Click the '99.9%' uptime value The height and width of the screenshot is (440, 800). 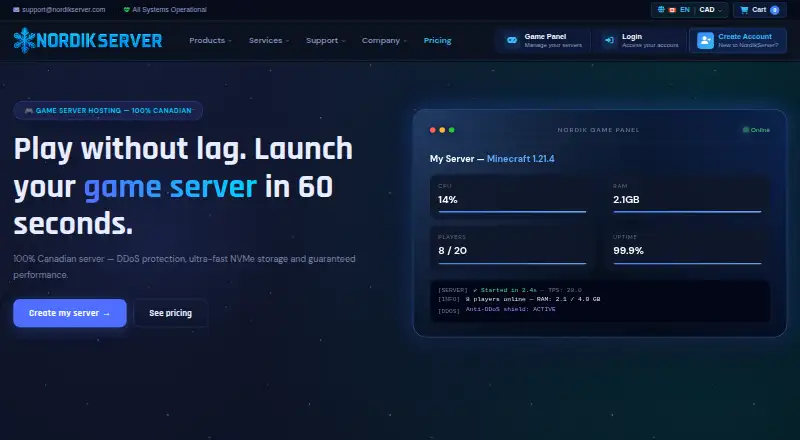point(628,251)
